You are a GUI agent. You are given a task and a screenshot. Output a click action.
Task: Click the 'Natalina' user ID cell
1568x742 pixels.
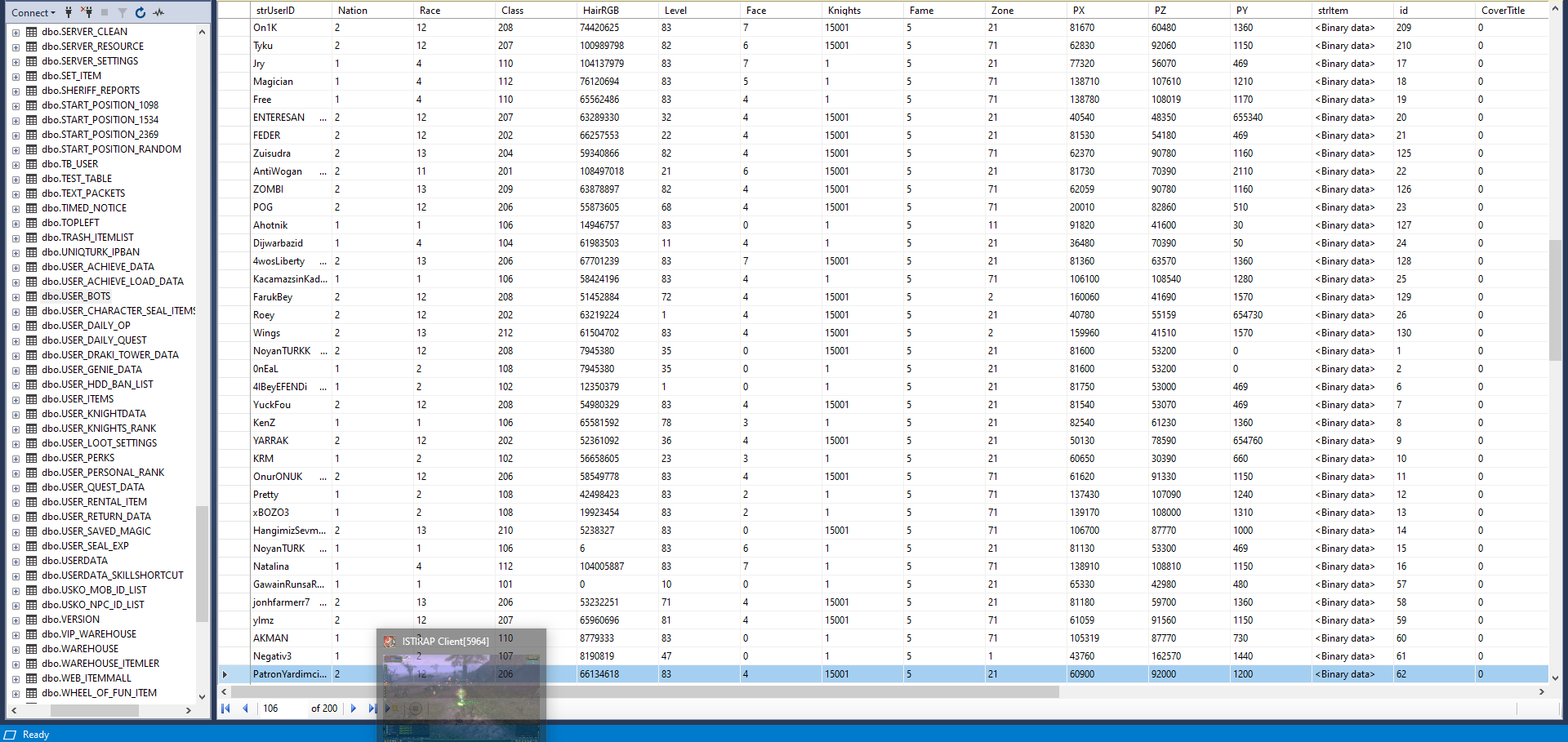click(291, 566)
